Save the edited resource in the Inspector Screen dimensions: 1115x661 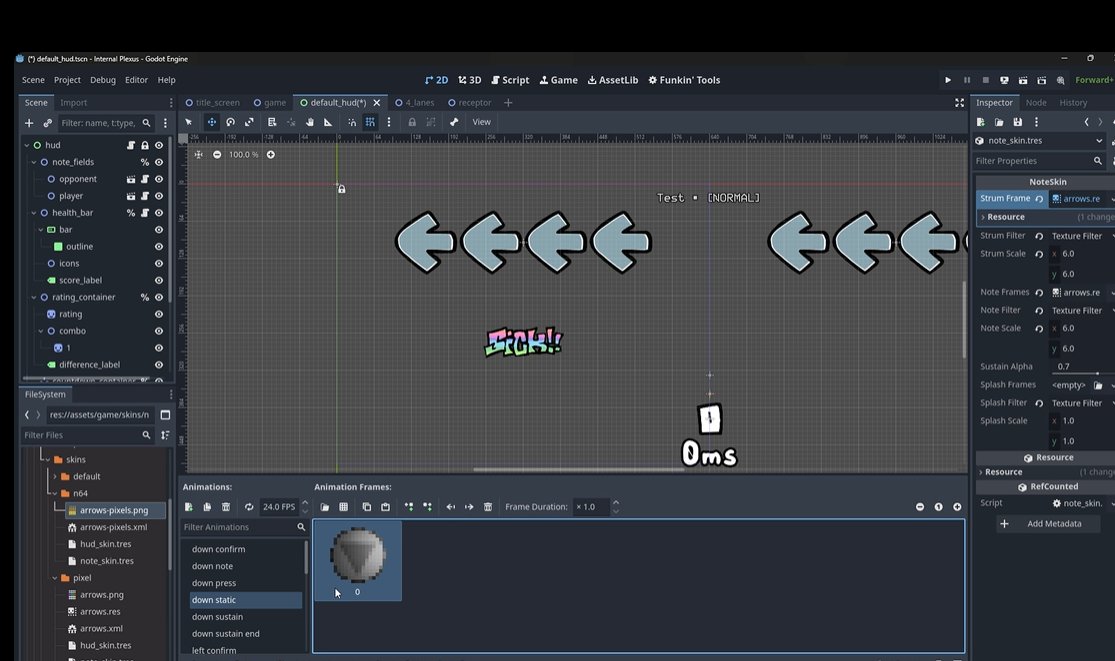click(x=1018, y=122)
